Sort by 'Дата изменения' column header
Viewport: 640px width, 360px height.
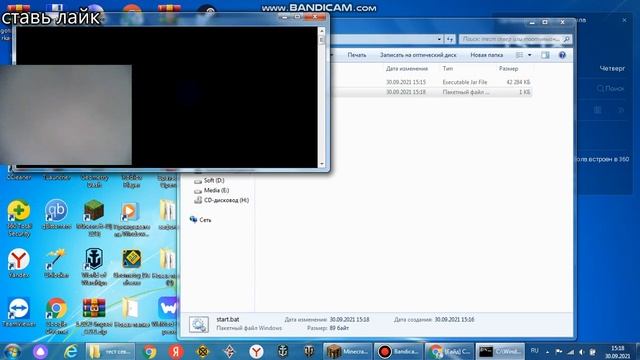tap(407, 69)
